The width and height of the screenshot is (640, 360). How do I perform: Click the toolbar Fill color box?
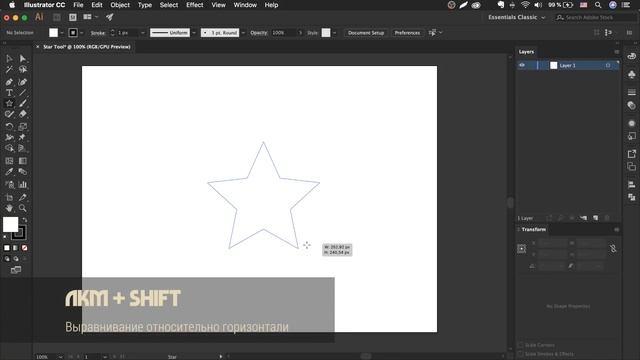click(10, 224)
